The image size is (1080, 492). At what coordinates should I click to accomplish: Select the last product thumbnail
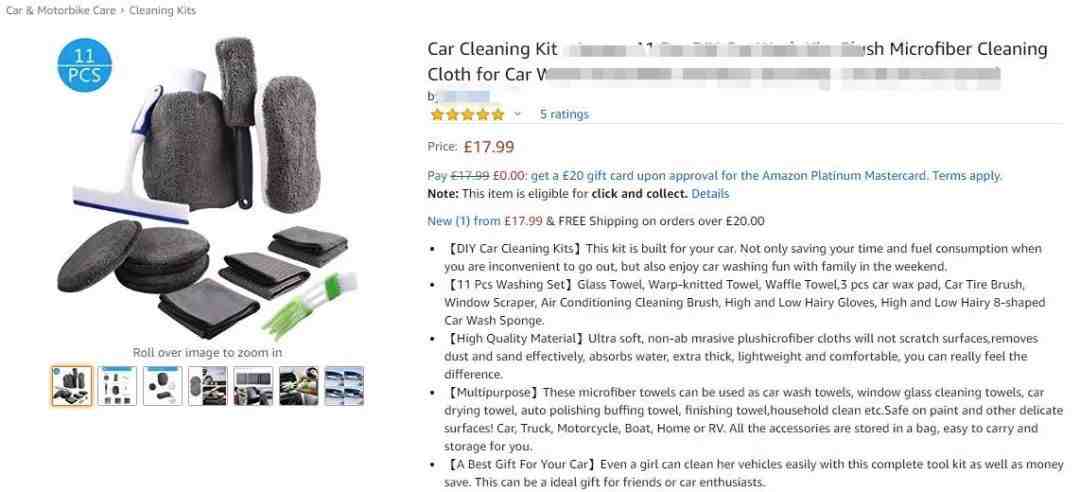(344, 386)
